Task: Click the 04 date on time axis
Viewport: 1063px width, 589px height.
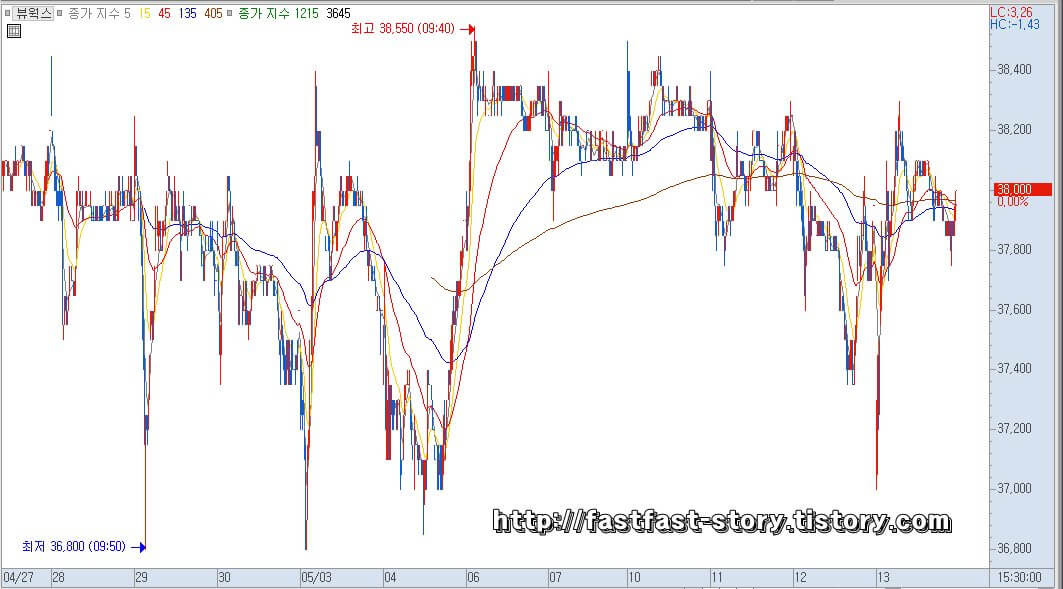Action: click(x=390, y=577)
